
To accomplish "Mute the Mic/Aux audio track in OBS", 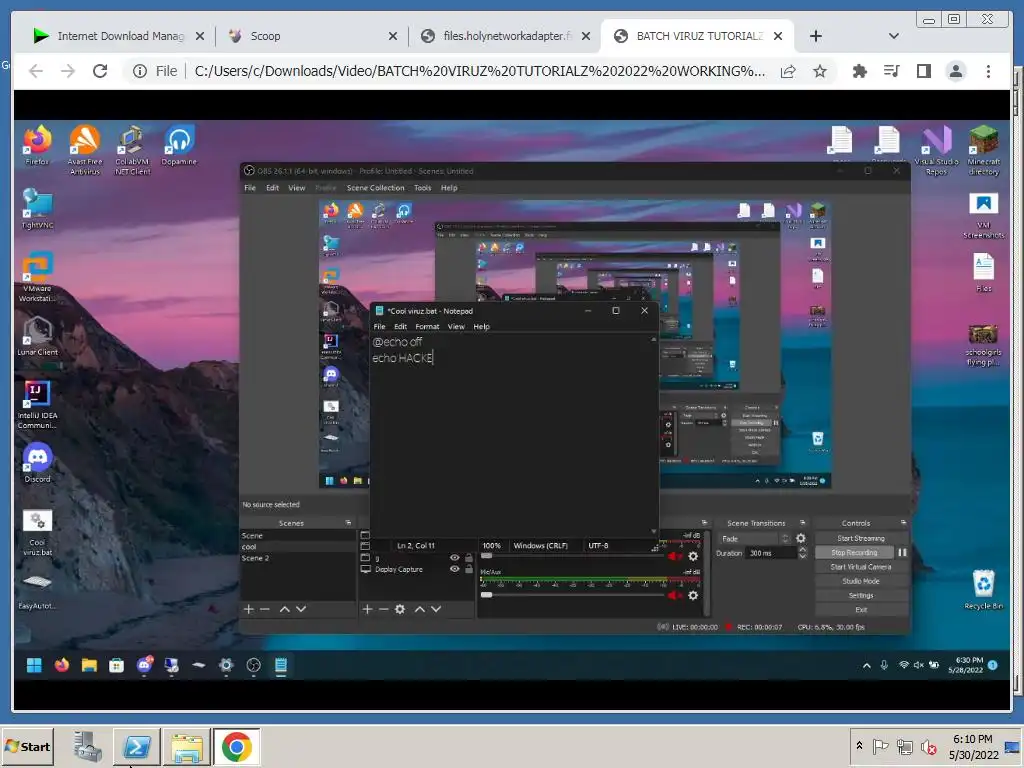I will [675, 595].
